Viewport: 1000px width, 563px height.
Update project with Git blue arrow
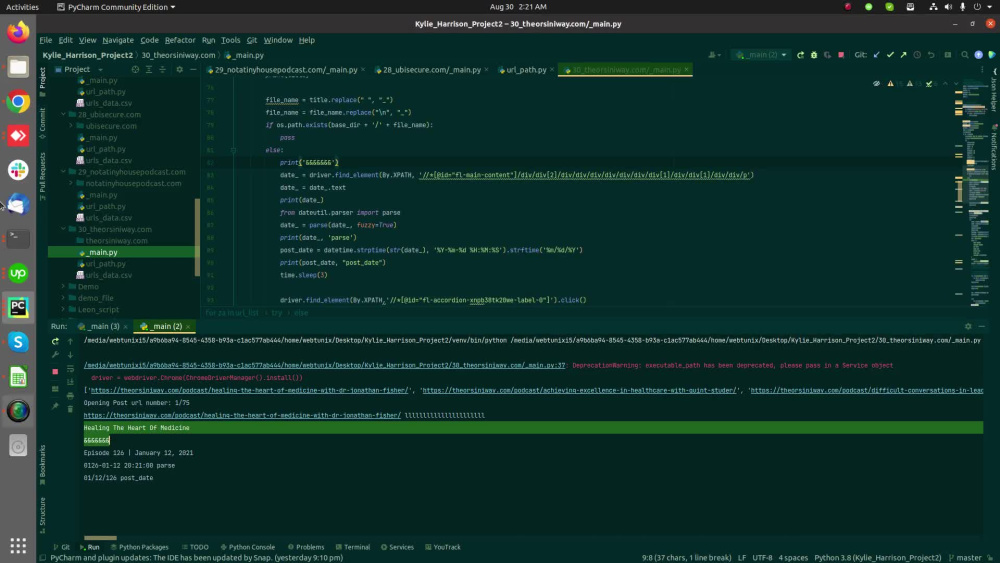pos(877,55)
